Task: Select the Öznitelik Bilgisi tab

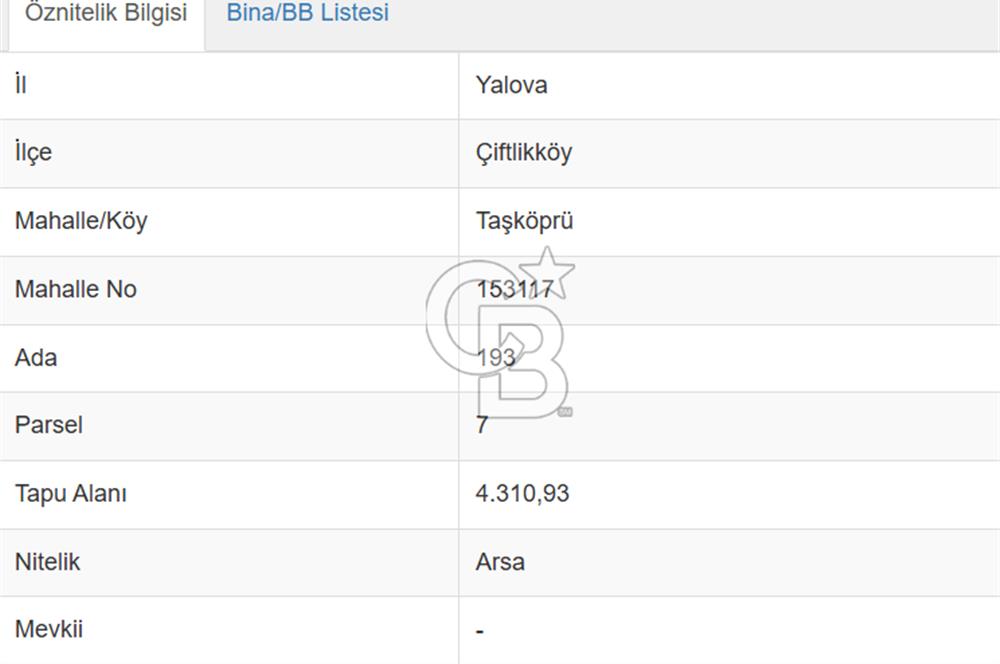Action: pyautogui.click(x=104, y=14)
